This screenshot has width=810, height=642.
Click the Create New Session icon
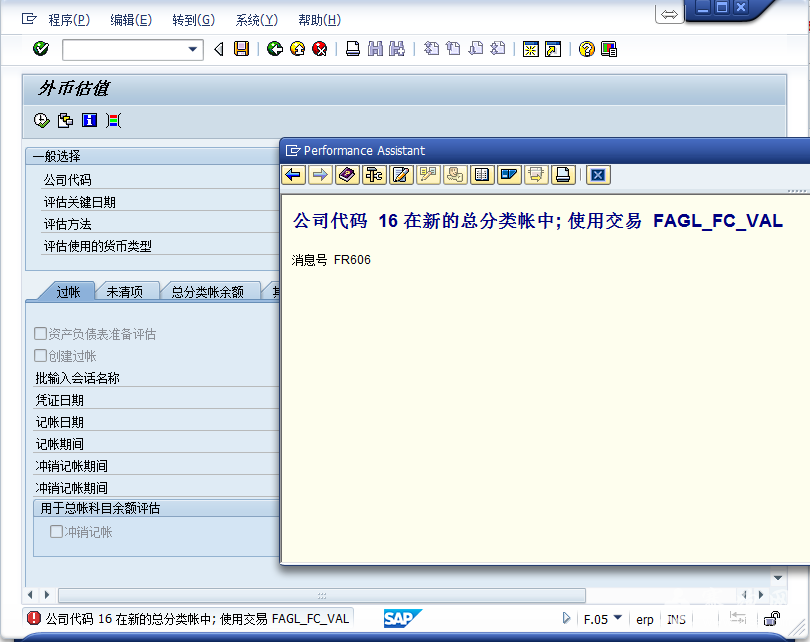[531, 49]
